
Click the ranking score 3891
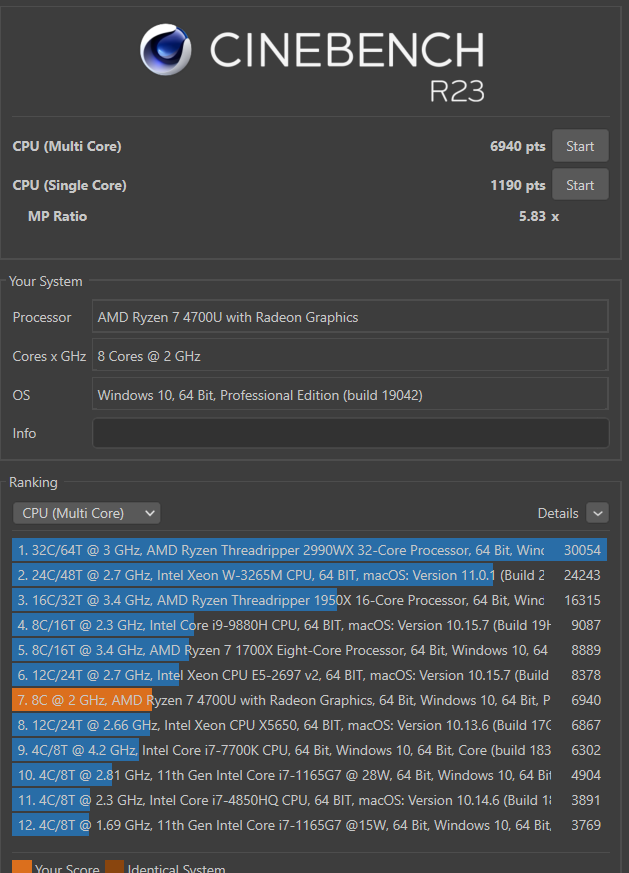click(586, 800)
